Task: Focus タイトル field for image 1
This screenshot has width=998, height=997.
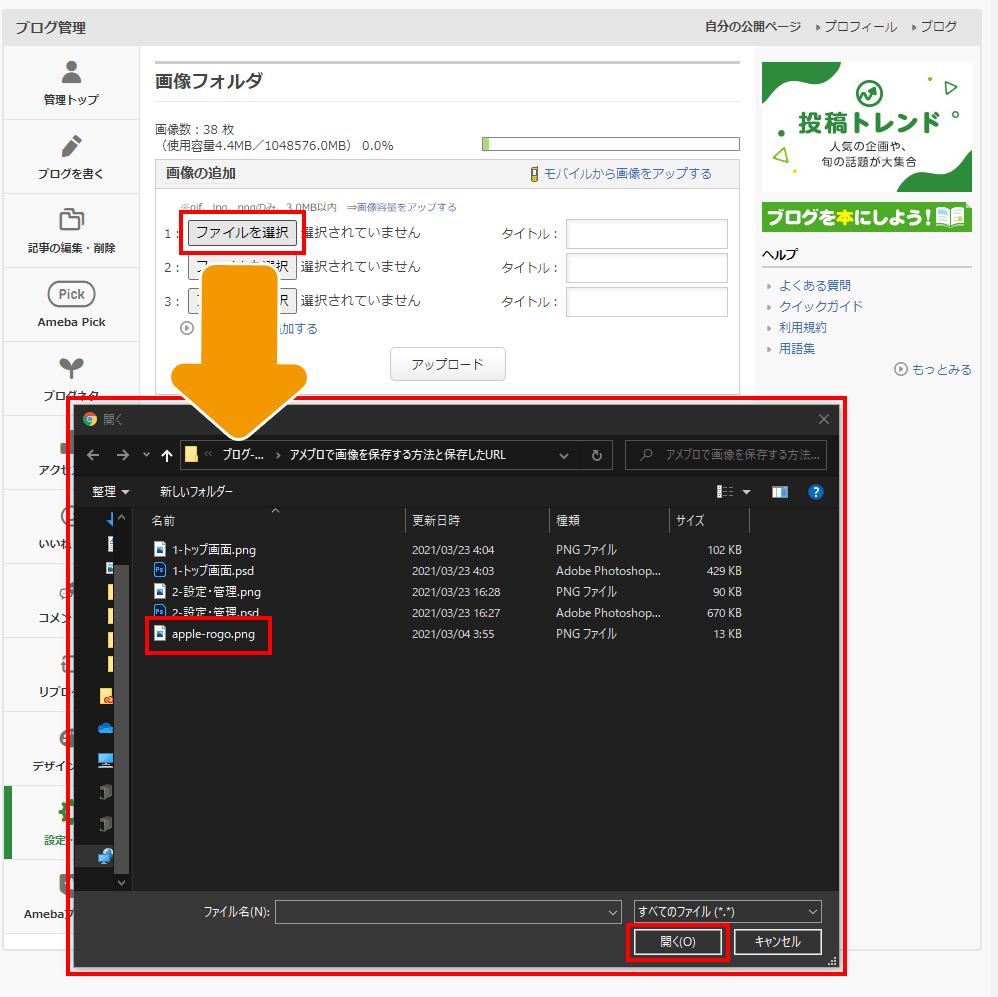Action: [x=647, y=234]
